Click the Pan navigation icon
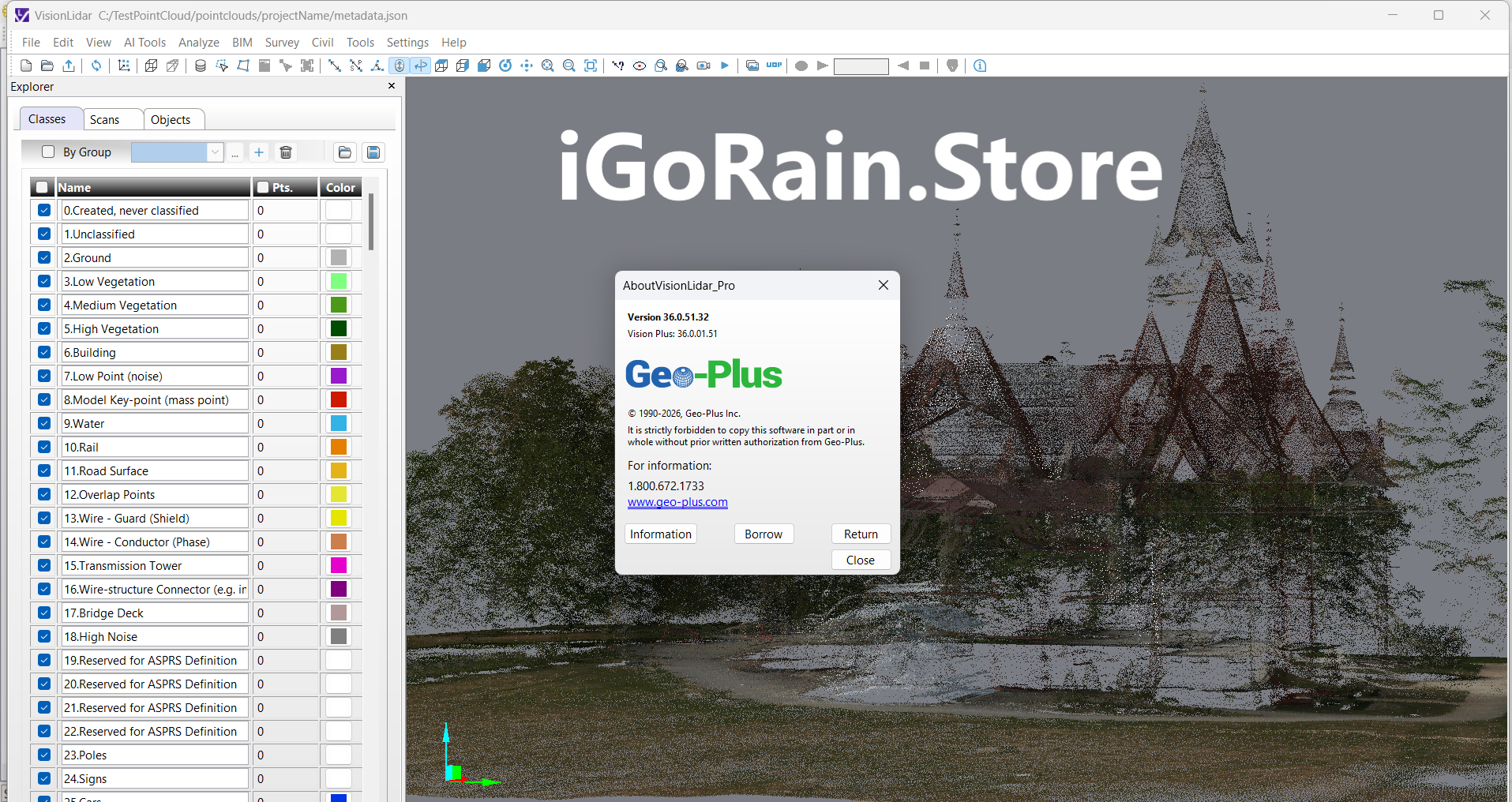Image resolution: width=1512 pixels, height=802 pixels. click(527, 66)
